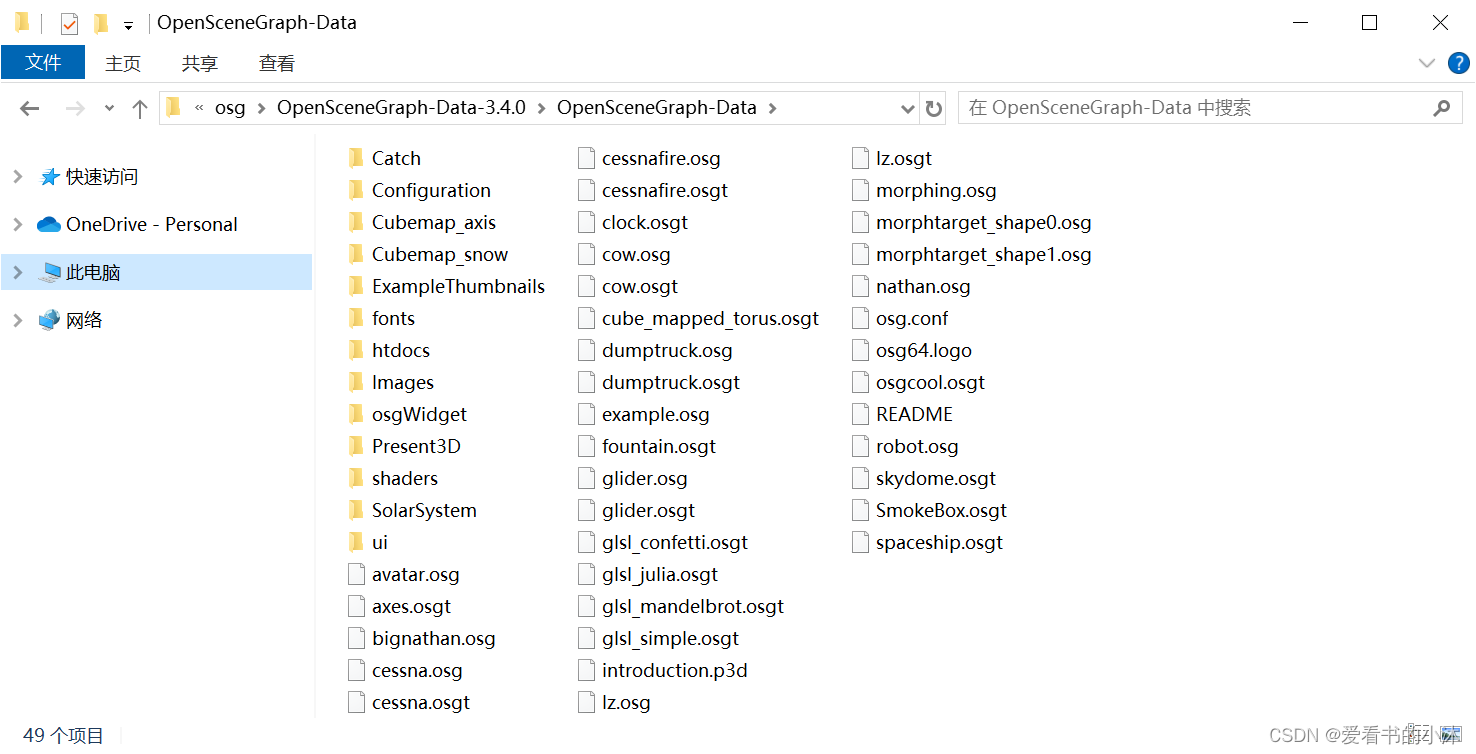Image resolution: width=1476 pixels, height=754 pixels.
Task: Select the file glsl_confetti.osgt
Action: tap(675, 542)
